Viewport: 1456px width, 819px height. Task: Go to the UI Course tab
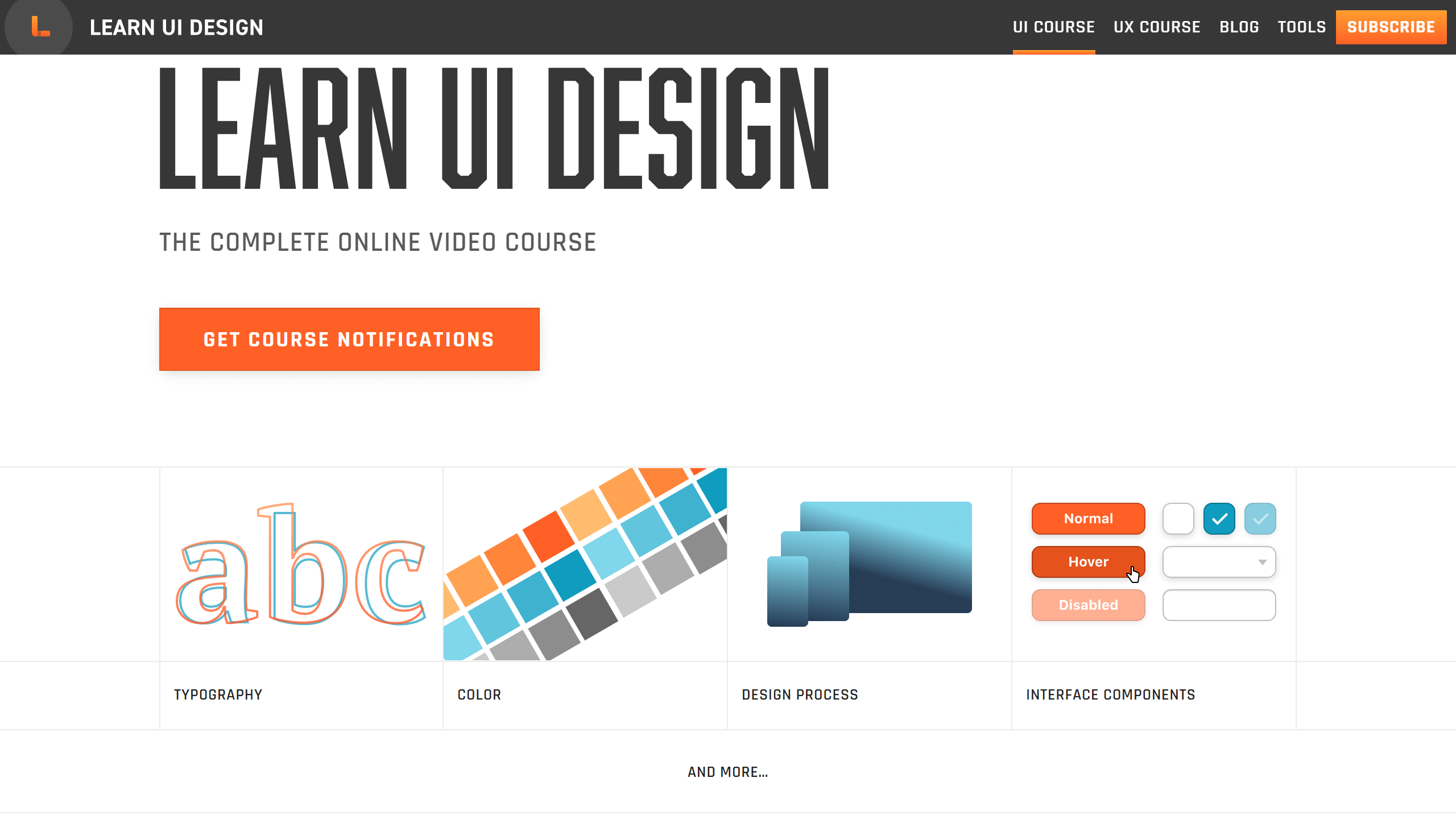1054,27
